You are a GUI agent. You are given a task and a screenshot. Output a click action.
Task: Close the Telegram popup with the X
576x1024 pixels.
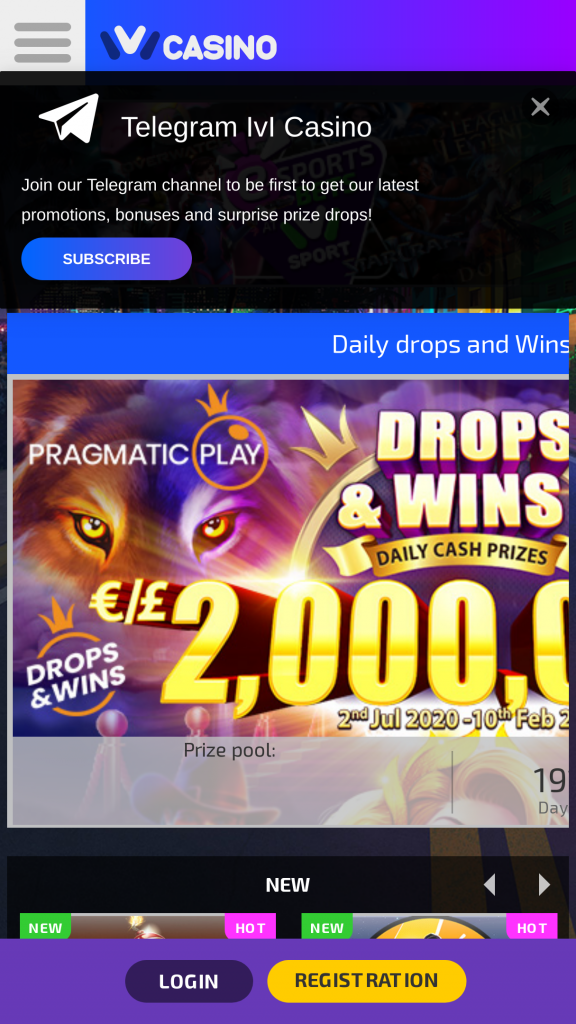(540, 106)
